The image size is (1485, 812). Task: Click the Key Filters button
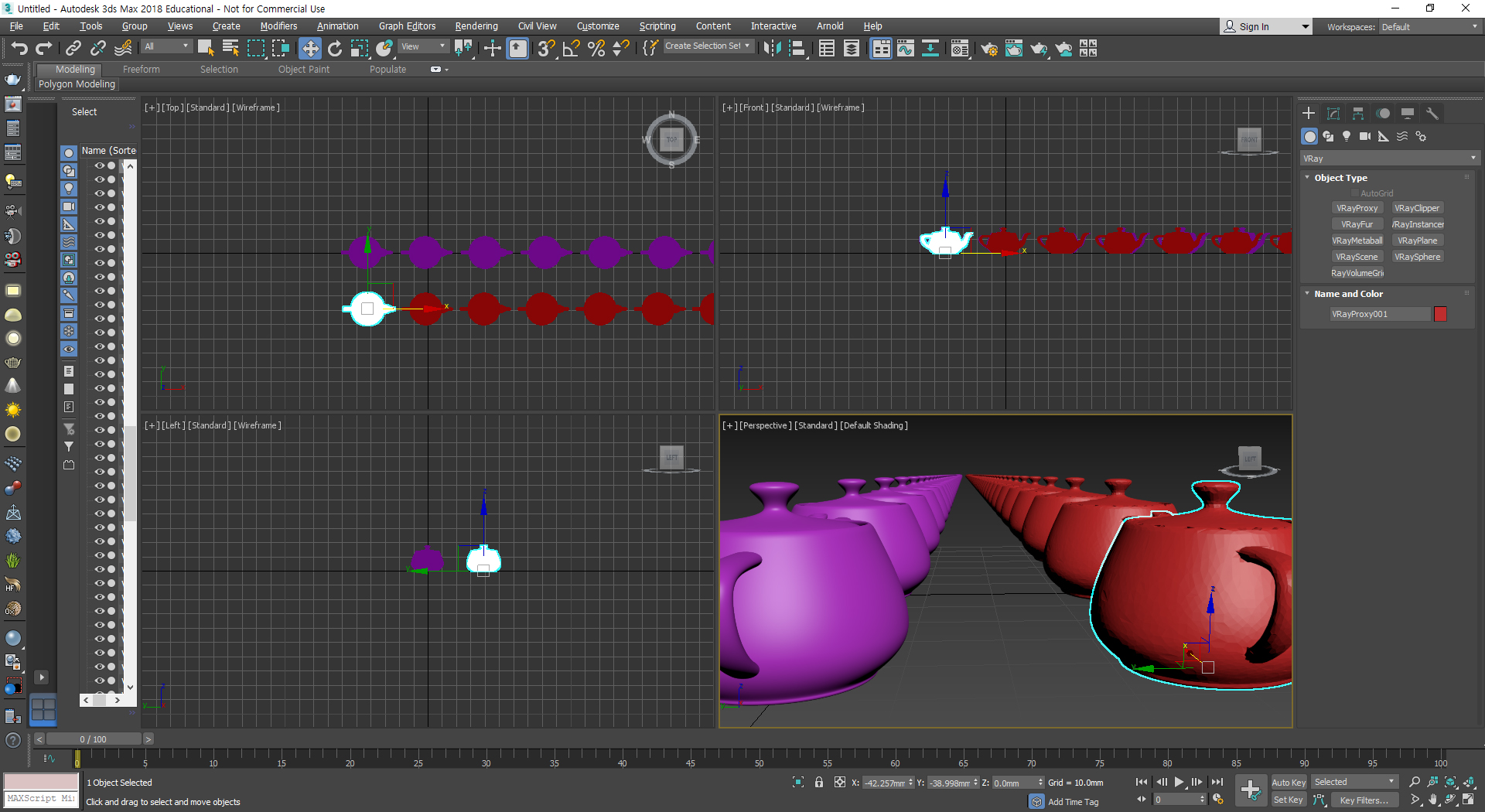pyautogui.click(x=1364, y=800)
